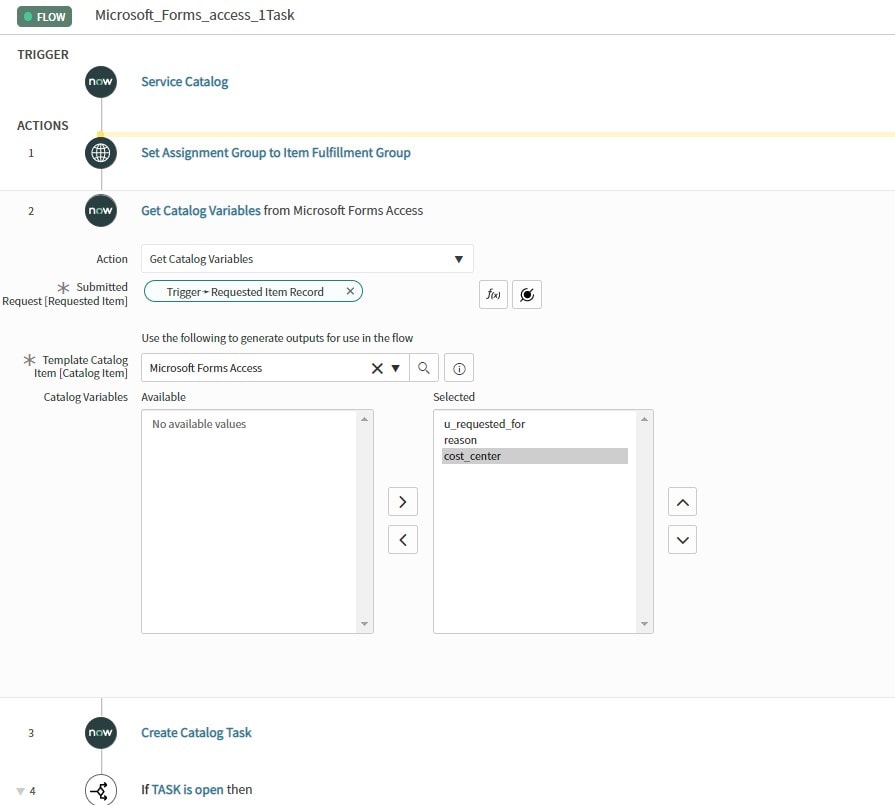Screen dimensions: 895x805
Task: Click the Selected list scroll up arrow
Action: (644, 419)
